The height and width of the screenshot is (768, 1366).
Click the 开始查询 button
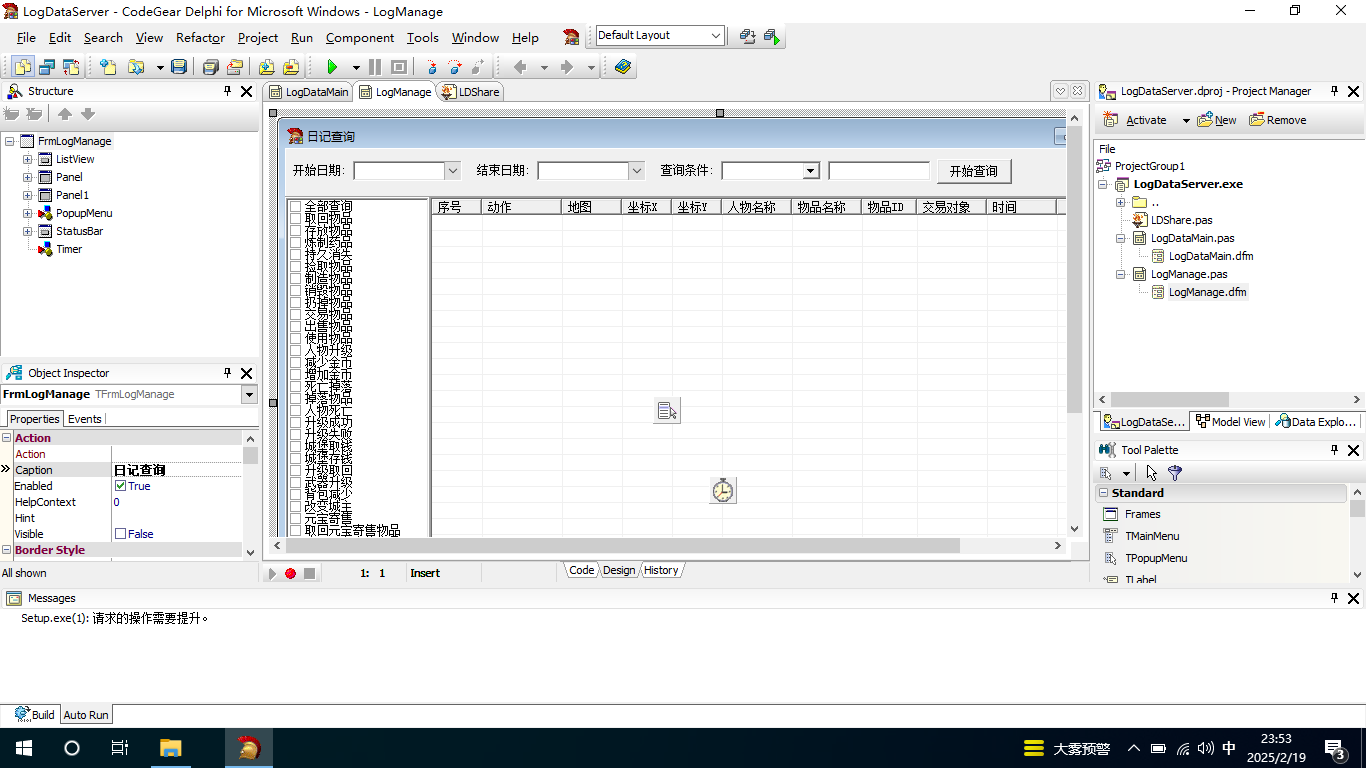tap(973, 171)
